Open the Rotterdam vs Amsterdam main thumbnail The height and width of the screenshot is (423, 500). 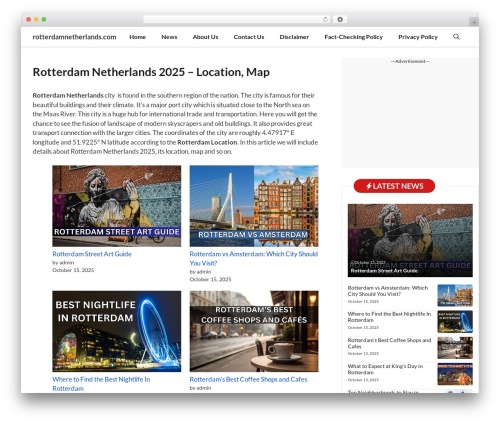(x=254, y=206)
